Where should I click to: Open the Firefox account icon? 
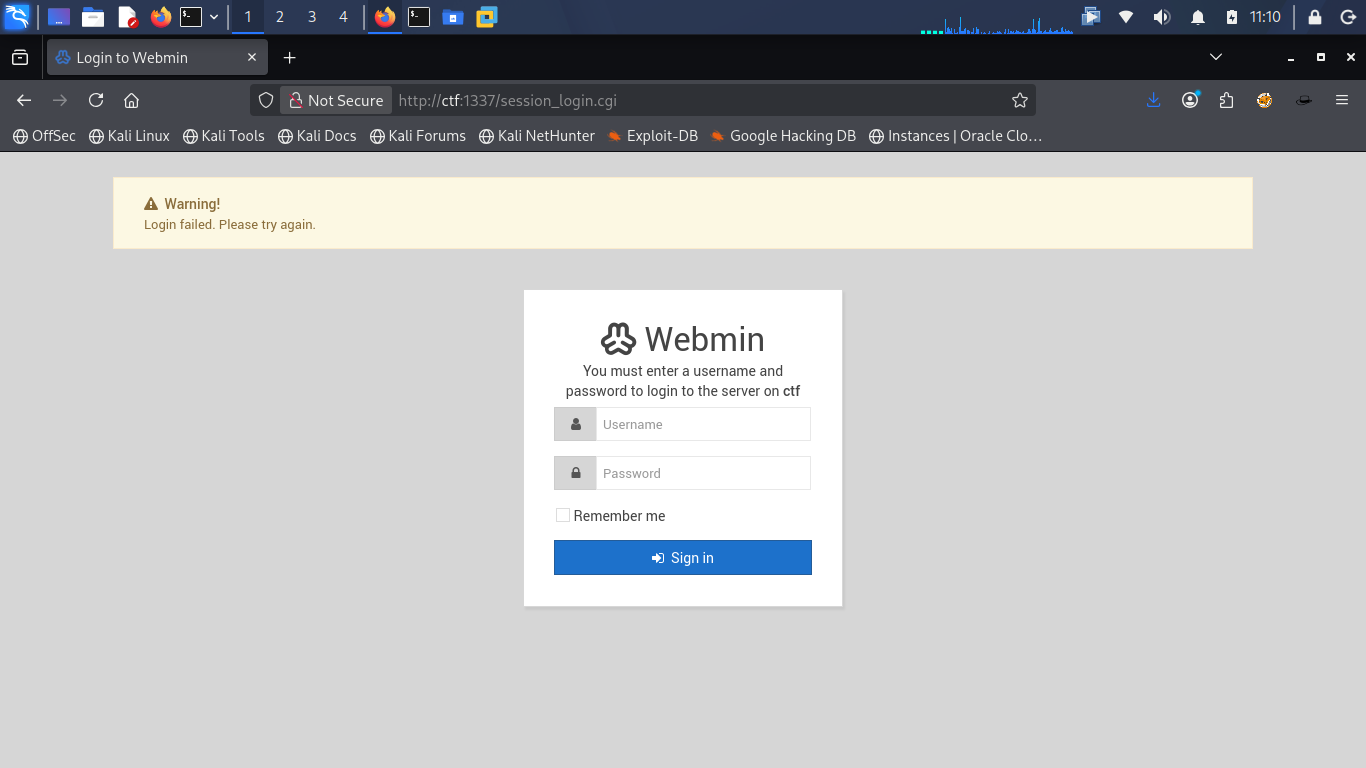[1190, 100]
